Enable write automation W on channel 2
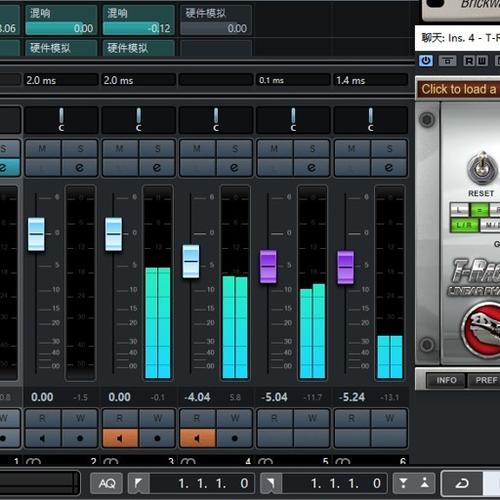This screenshot has width=500, height=500. pos(80,419)
